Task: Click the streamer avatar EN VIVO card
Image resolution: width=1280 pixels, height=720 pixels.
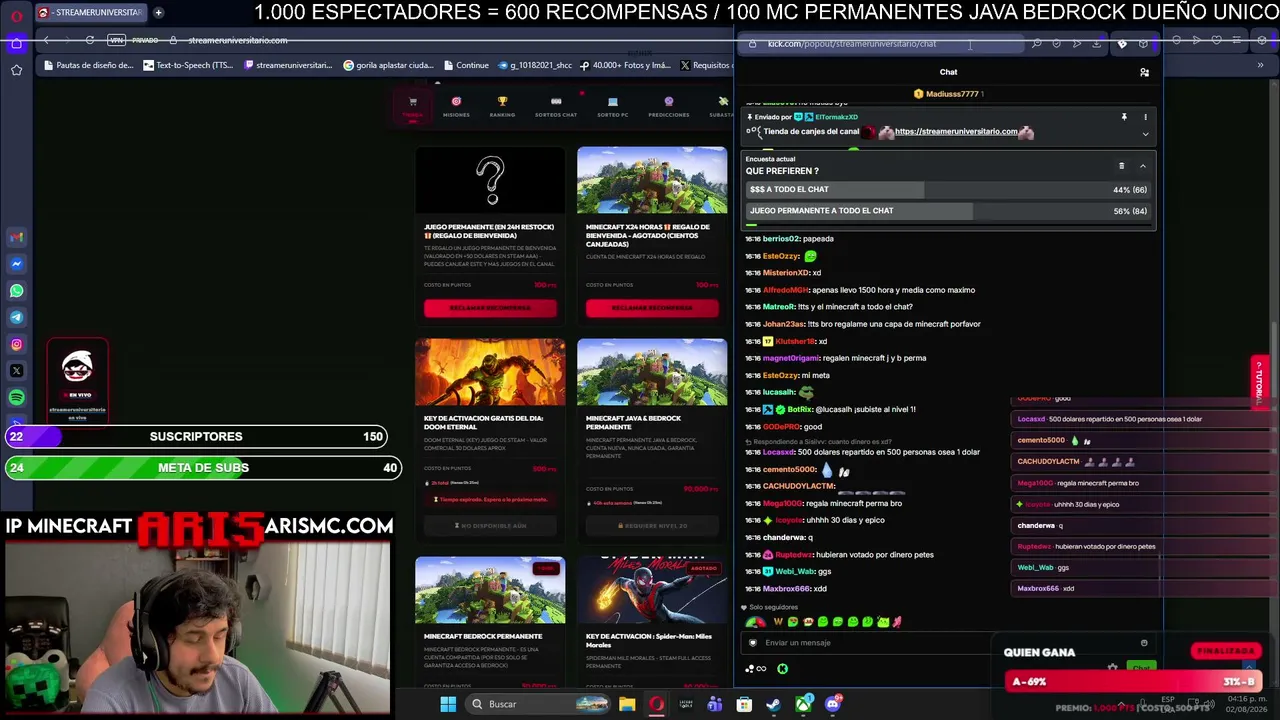Action: click(77, 381)
